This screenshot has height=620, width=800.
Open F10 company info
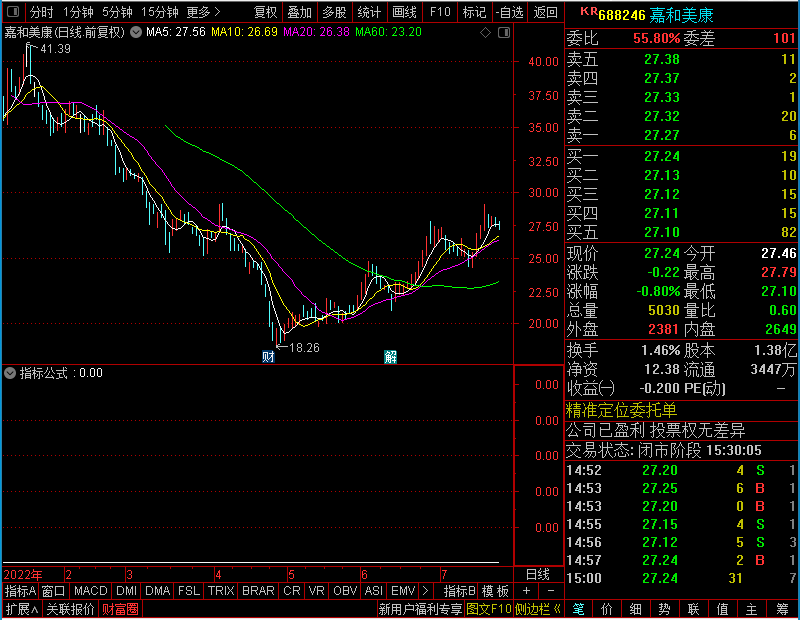click(x=440, y=12)
